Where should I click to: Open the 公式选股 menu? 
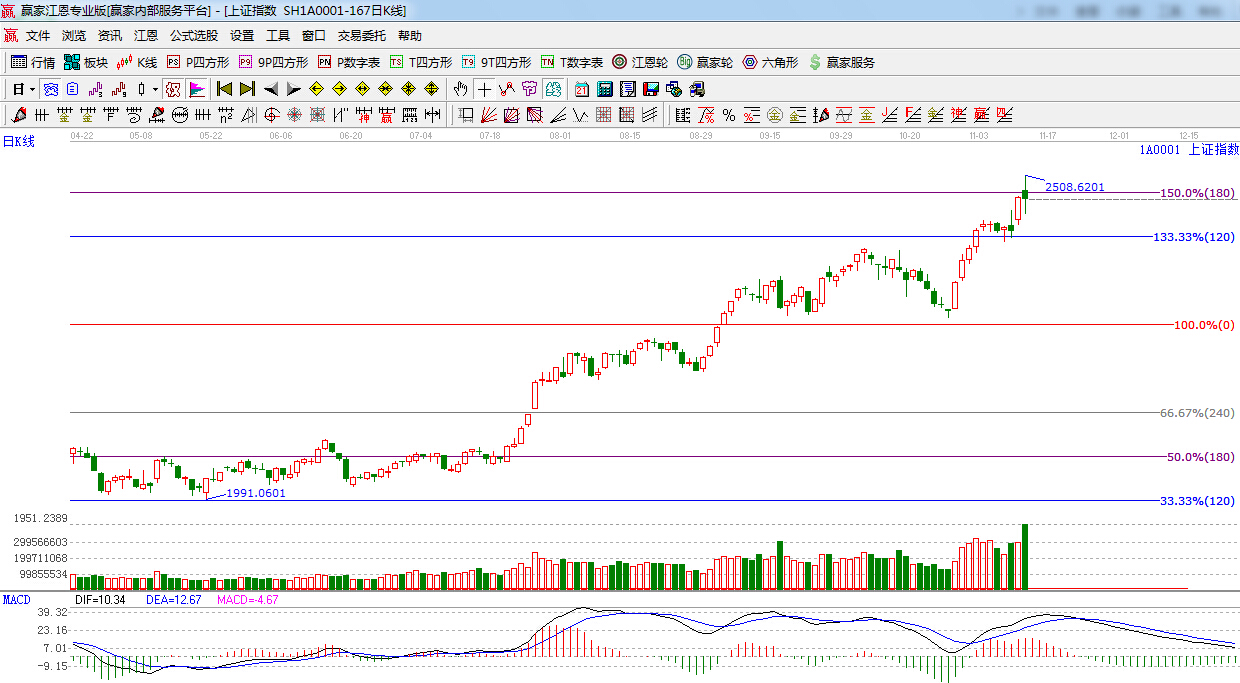[x=193, y=35]
